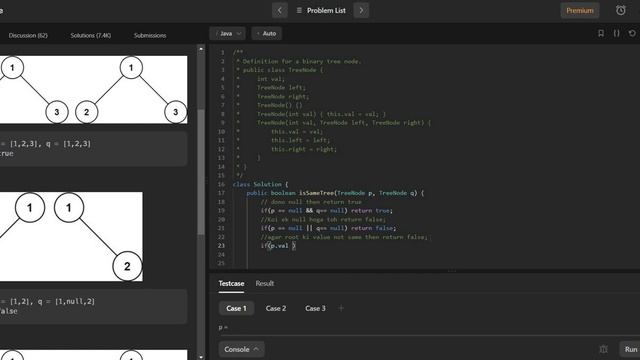Go to previous problem arrow
This screenshot has width=640, height=360.
[280, 10]
